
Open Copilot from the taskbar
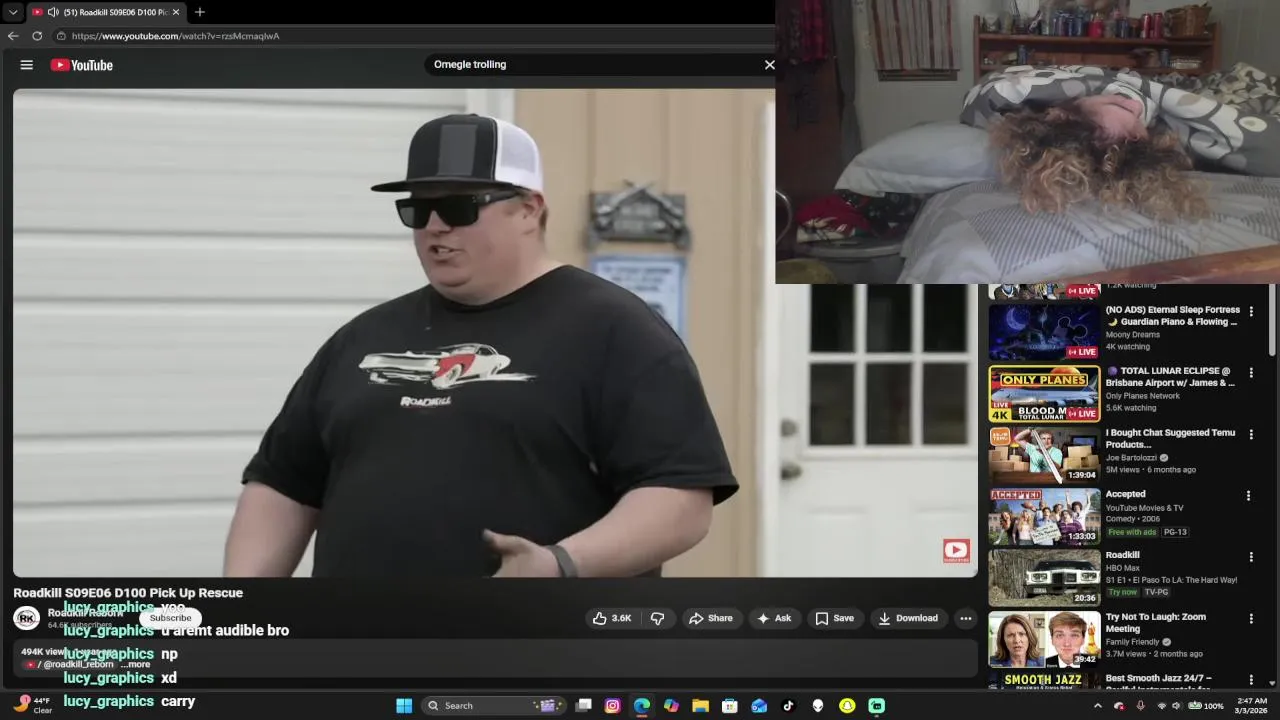pos(671,705)
